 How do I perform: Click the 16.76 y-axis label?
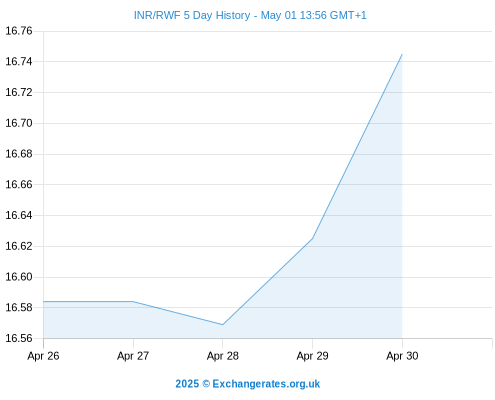(19, 31)
